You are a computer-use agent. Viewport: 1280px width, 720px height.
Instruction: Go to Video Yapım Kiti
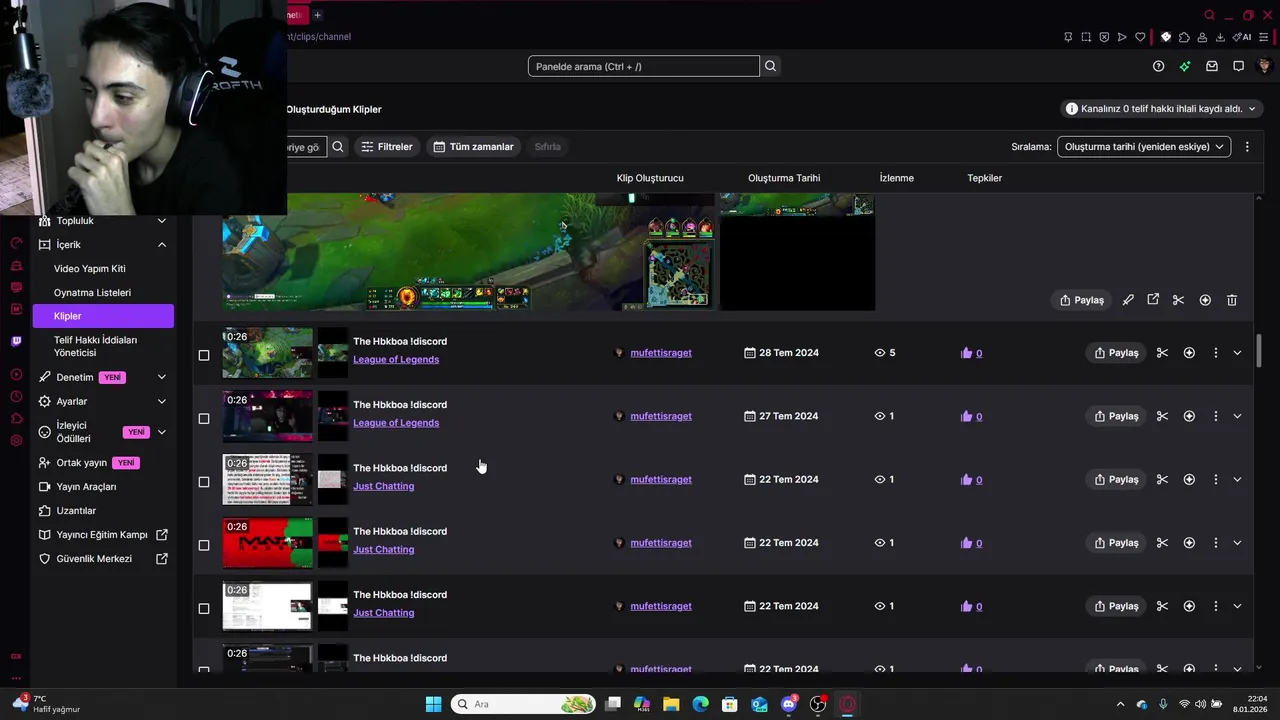[x=90, y=269]
